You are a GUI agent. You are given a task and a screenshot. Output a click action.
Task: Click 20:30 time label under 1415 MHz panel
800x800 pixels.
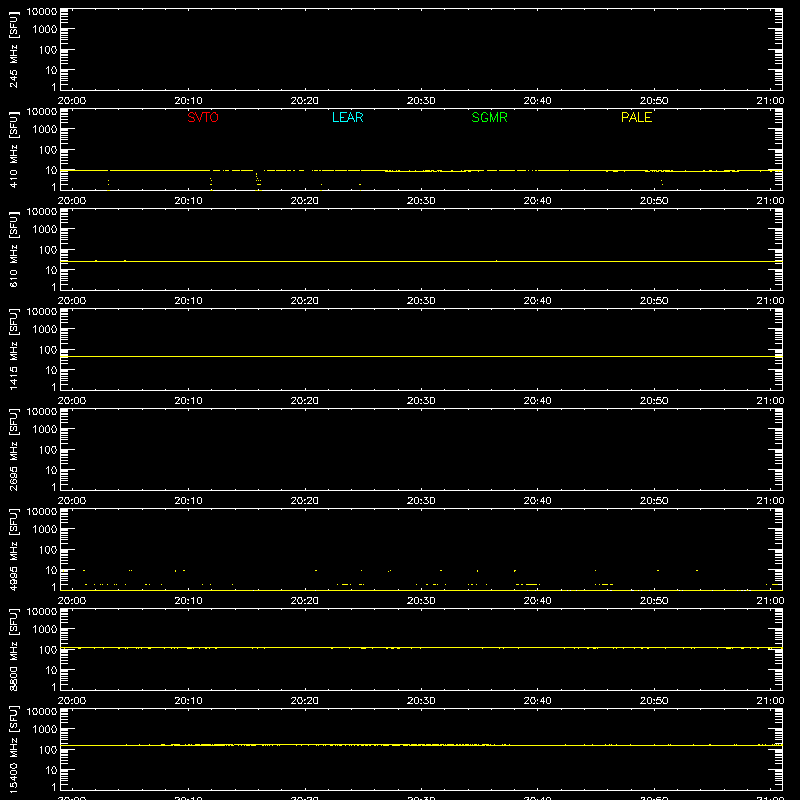coord(421,401)
